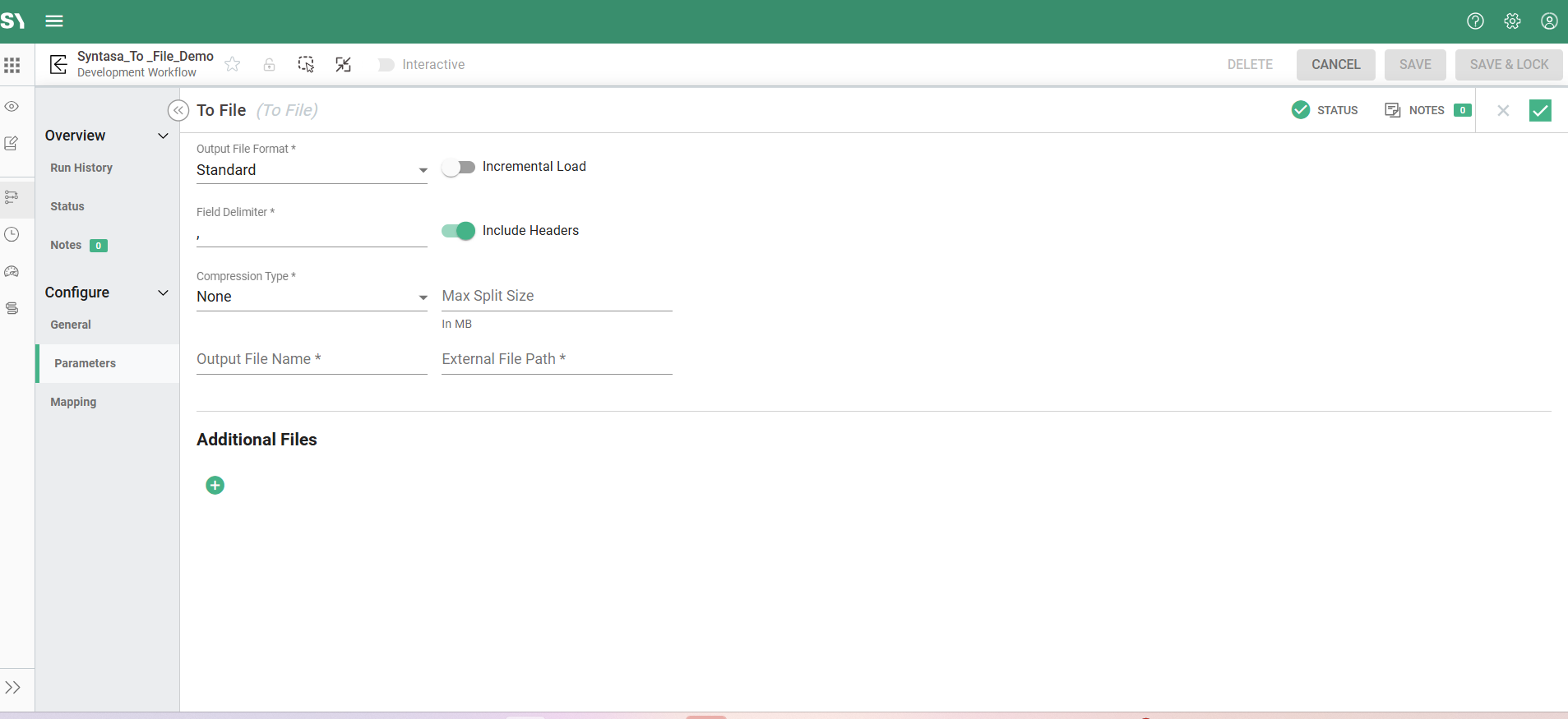The height and width of the screenshot is (719, 1568).
Task: Open the Compression Type dropdown
Action: (x=312, y=297)
